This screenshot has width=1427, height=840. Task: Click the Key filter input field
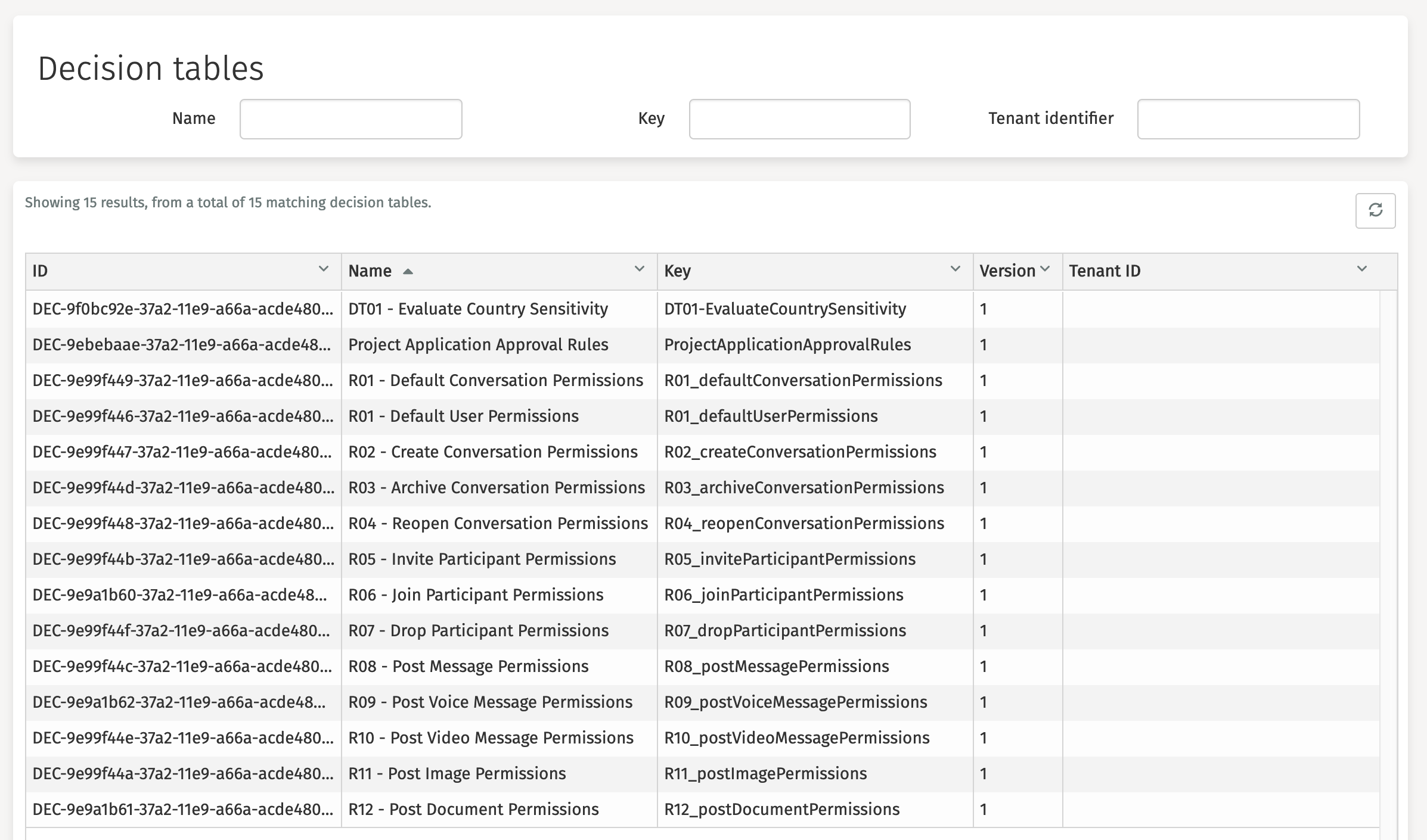coord(799,119)
